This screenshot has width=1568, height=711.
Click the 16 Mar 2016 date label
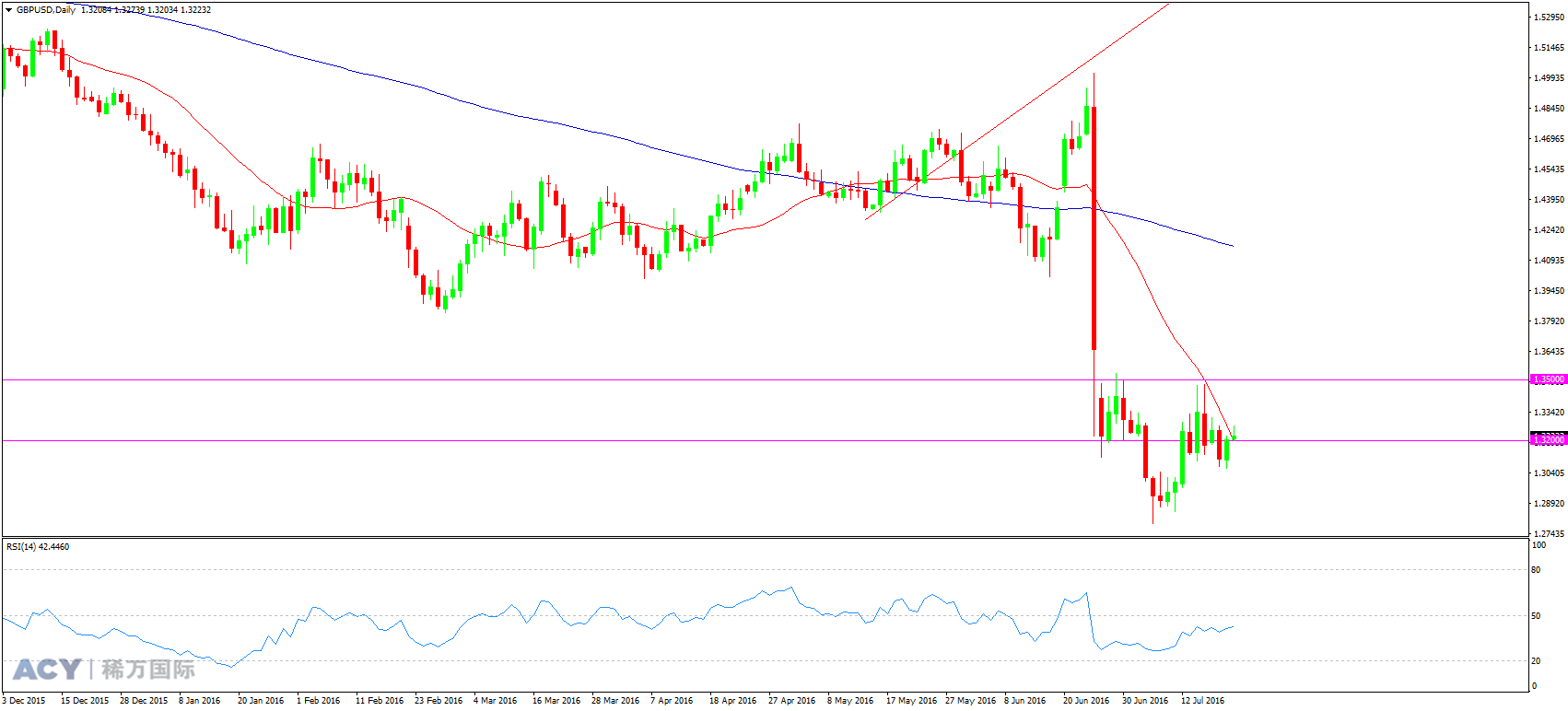(556, 701)
